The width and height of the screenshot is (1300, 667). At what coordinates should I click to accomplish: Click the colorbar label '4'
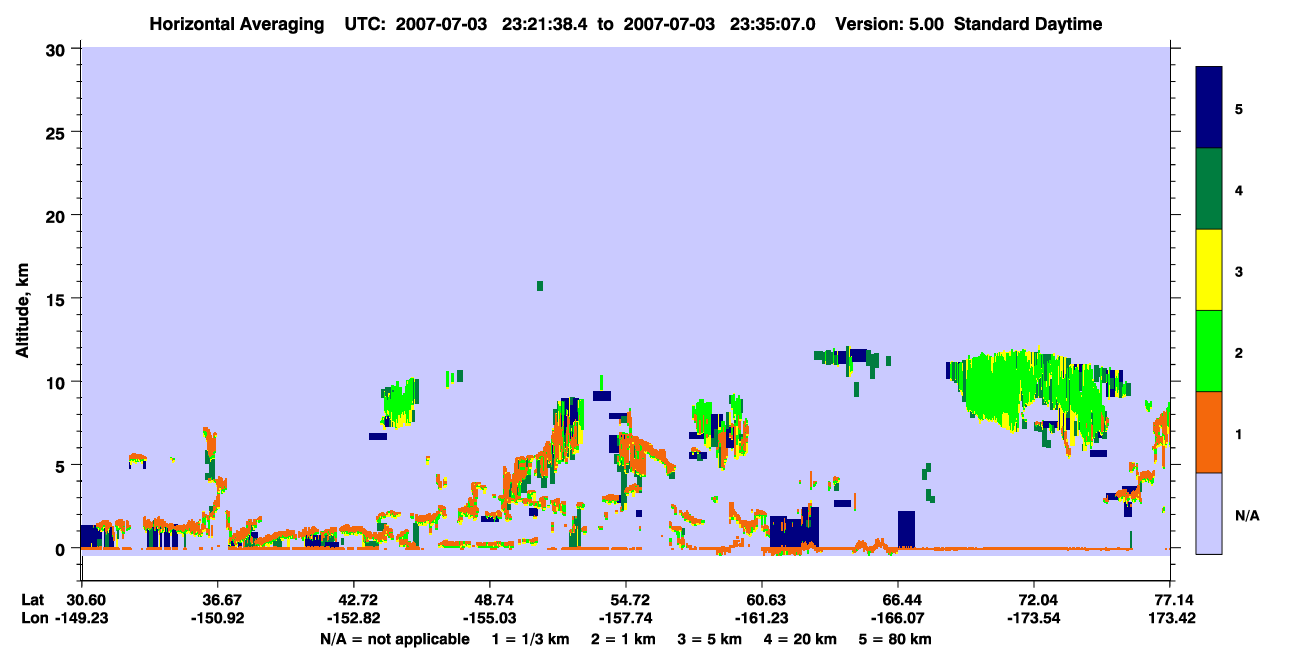[x=1239, y=189]
